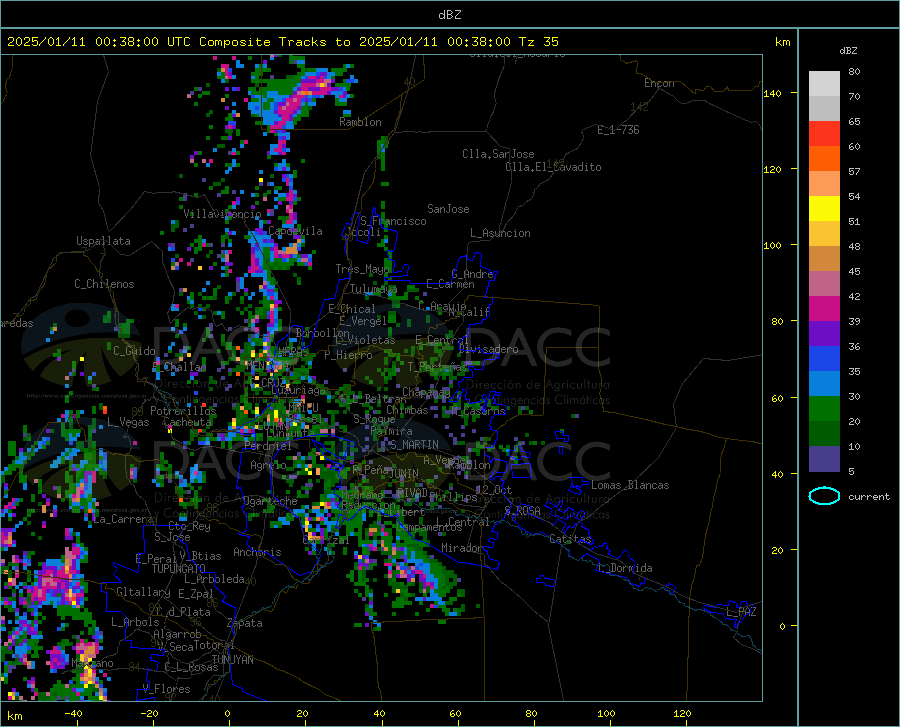This screenshot has width=900, height=727.
Task: Select the green 30 dBZ legend swatch
Action: [x=824, y=409]
